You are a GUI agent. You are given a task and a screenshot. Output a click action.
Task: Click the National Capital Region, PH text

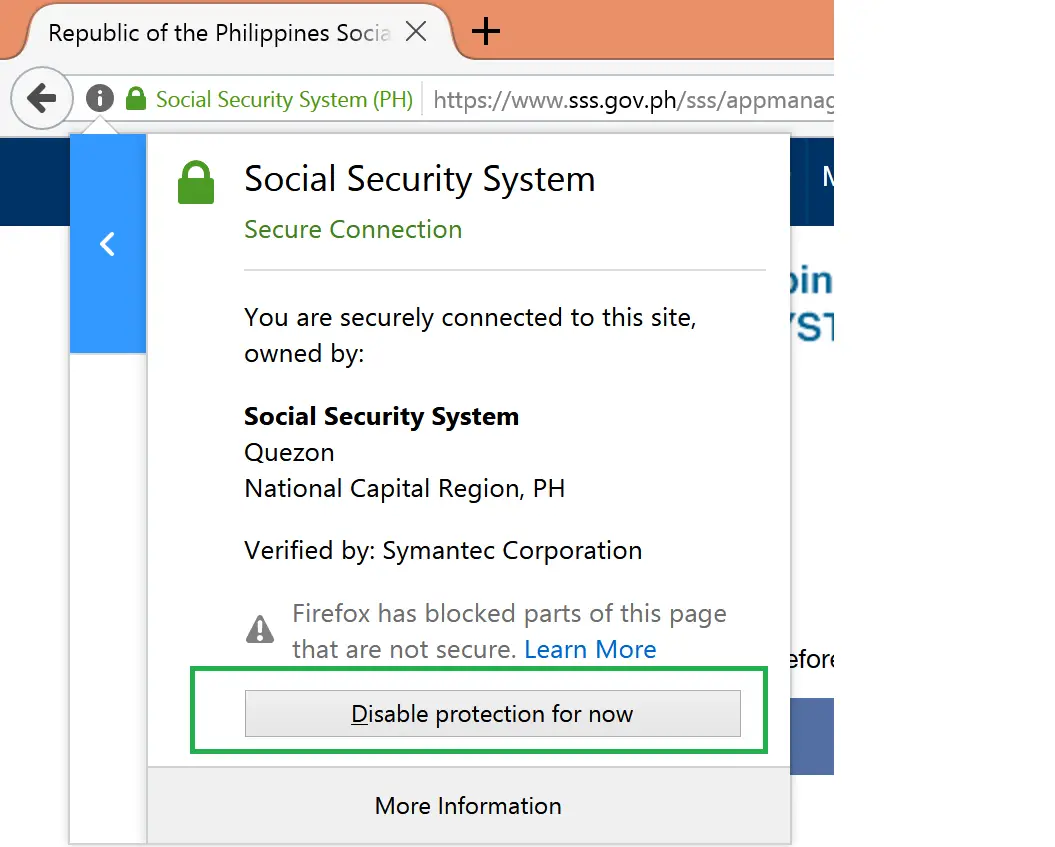pyautogui.click(x=404, y=488)
